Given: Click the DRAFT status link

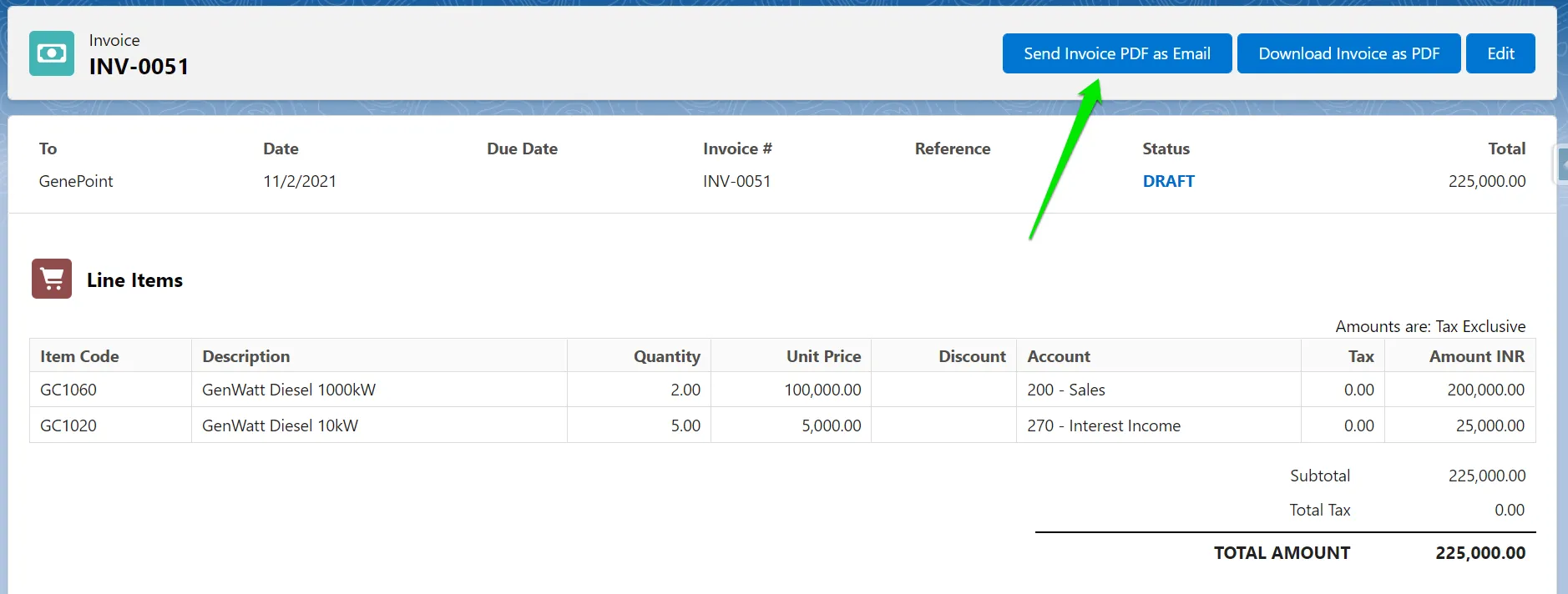Looking at the screenshot, I should click(x=1168, y=181).
